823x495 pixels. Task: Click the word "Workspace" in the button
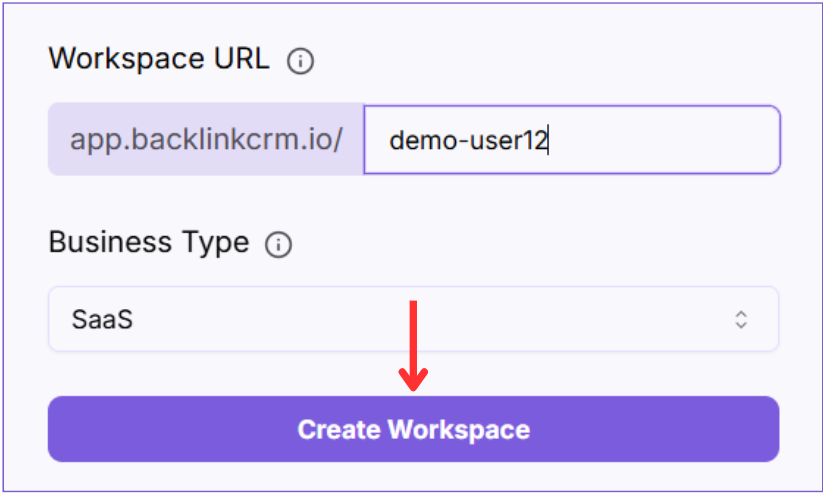pos(458,430)
